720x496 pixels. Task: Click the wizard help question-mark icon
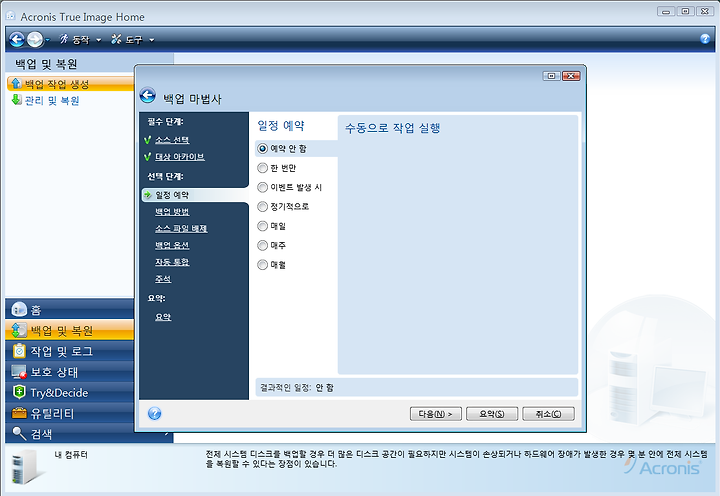(x=155, y=413)
